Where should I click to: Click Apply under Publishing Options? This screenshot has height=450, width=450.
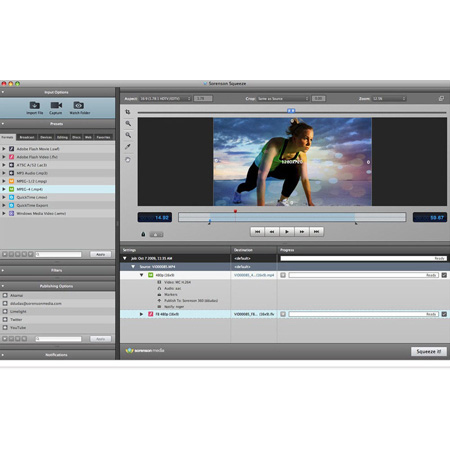[100, 339]
